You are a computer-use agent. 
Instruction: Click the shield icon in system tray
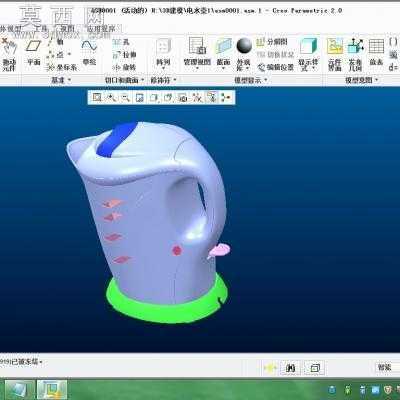tap(387, 390)
